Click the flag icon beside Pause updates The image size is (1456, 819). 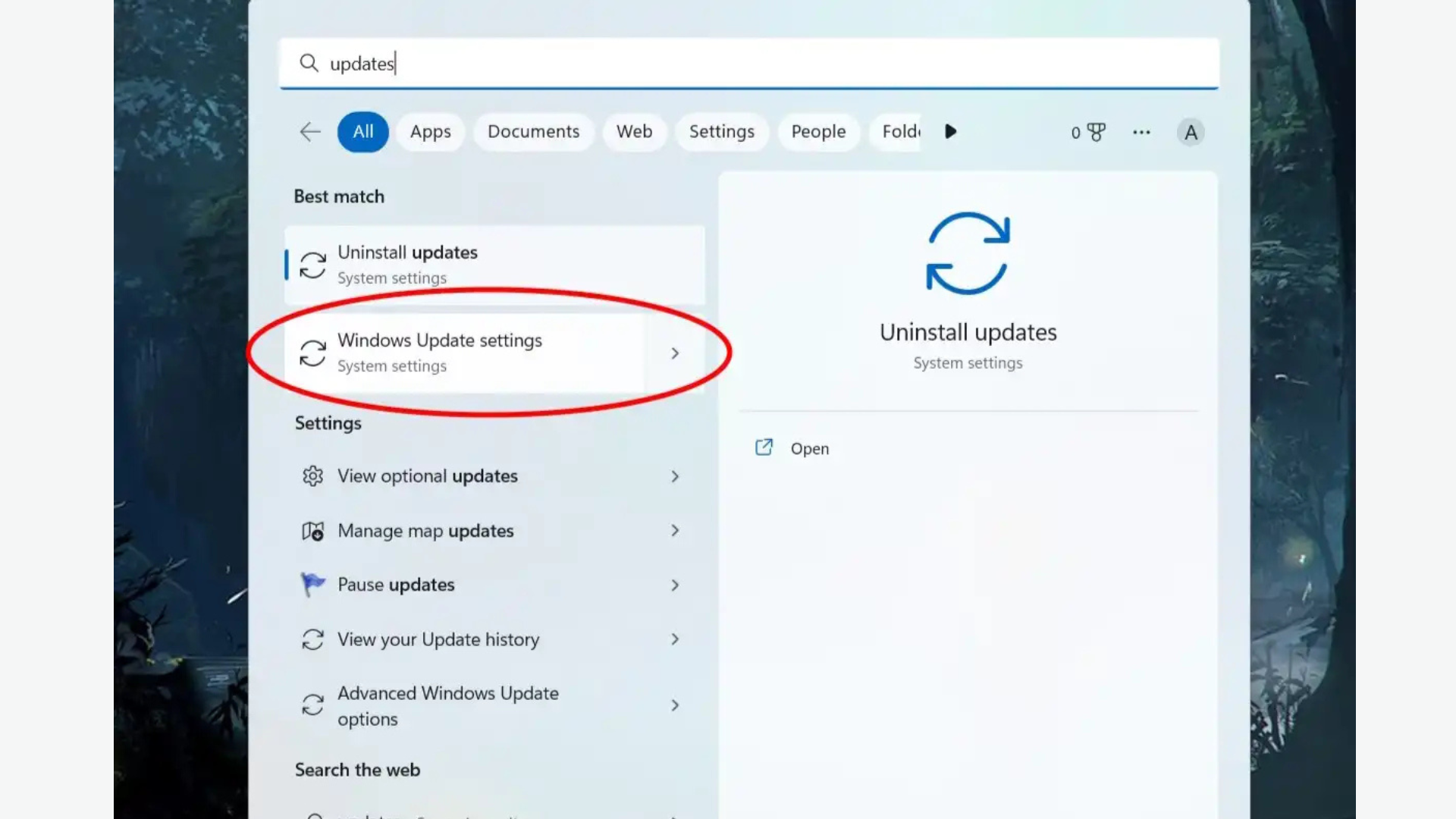pos(313,584)
